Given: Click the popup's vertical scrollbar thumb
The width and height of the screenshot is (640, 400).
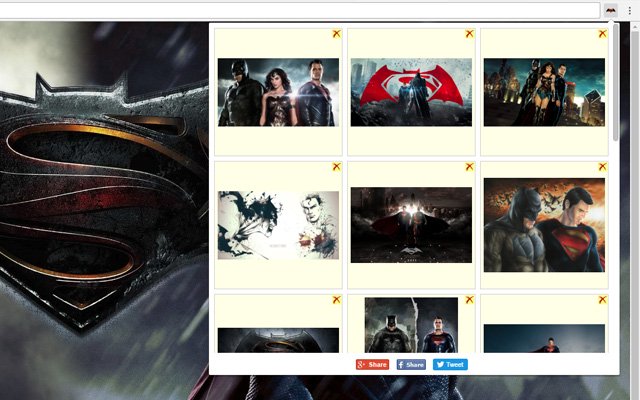Looking at the screenshot, I should (x=616, y=84).
